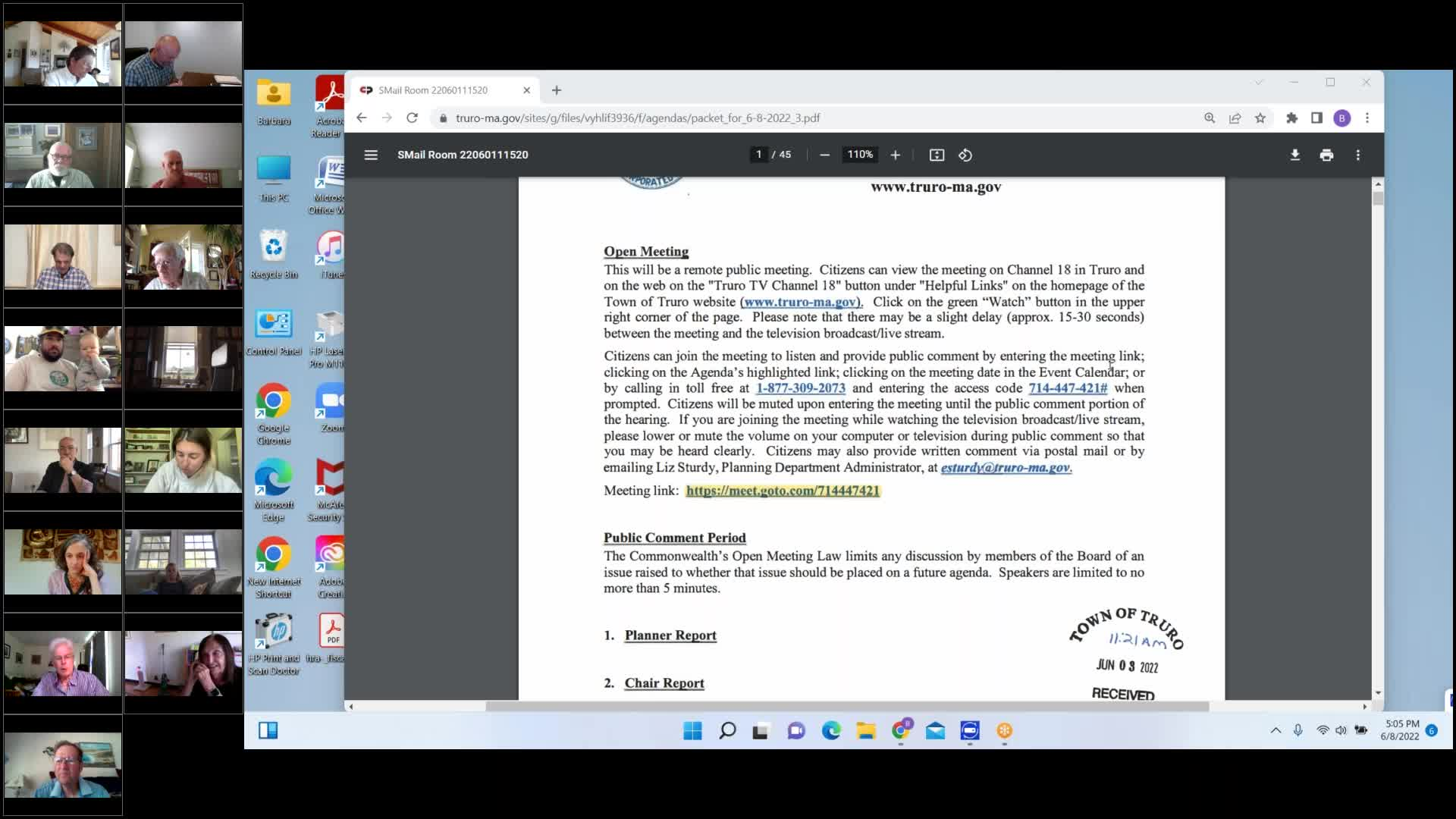This screenshot has height=819, width=1456.
Task: Zoom in on the PDF
Action: (895, 155)
